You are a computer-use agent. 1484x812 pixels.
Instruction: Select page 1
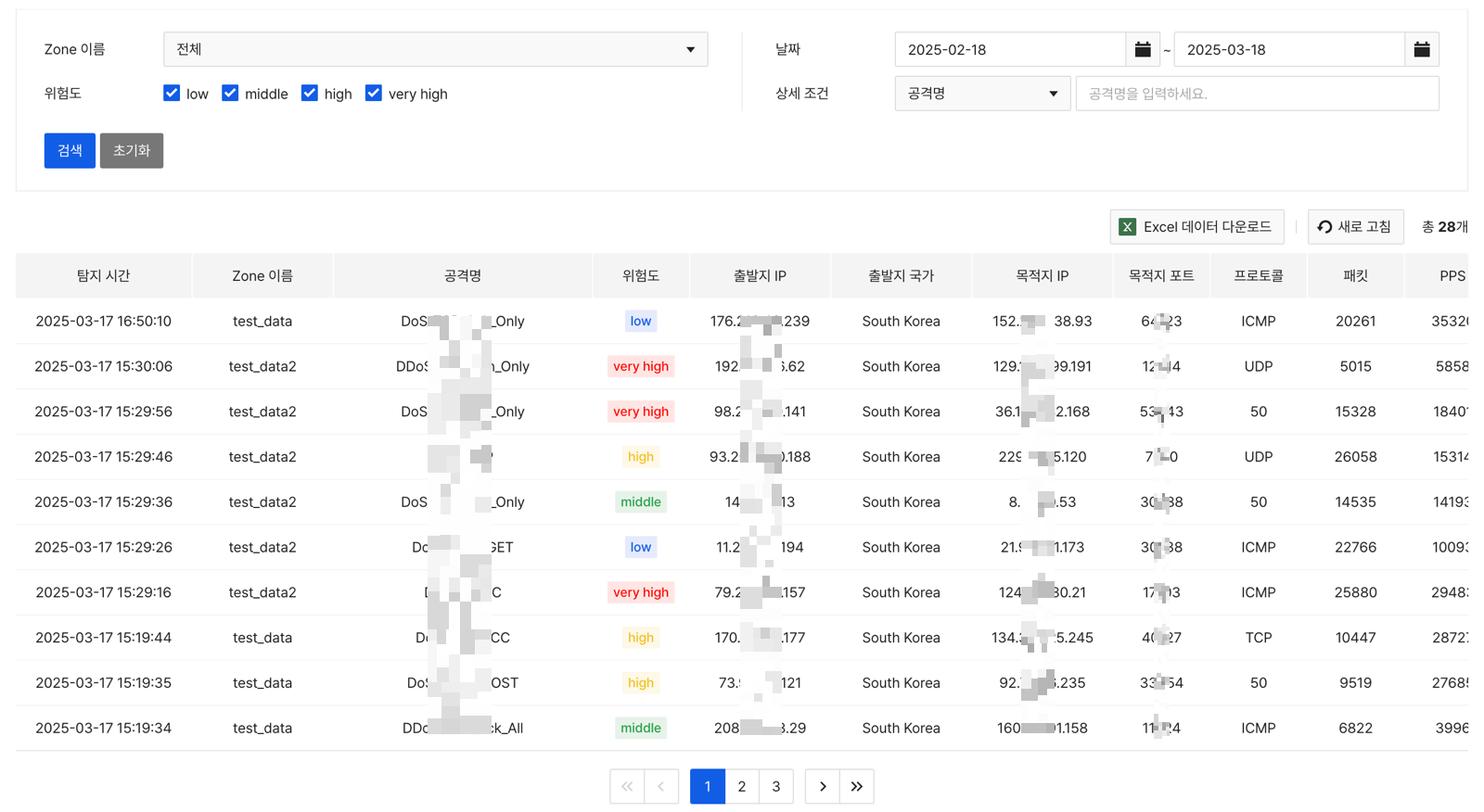click(708, 787)
